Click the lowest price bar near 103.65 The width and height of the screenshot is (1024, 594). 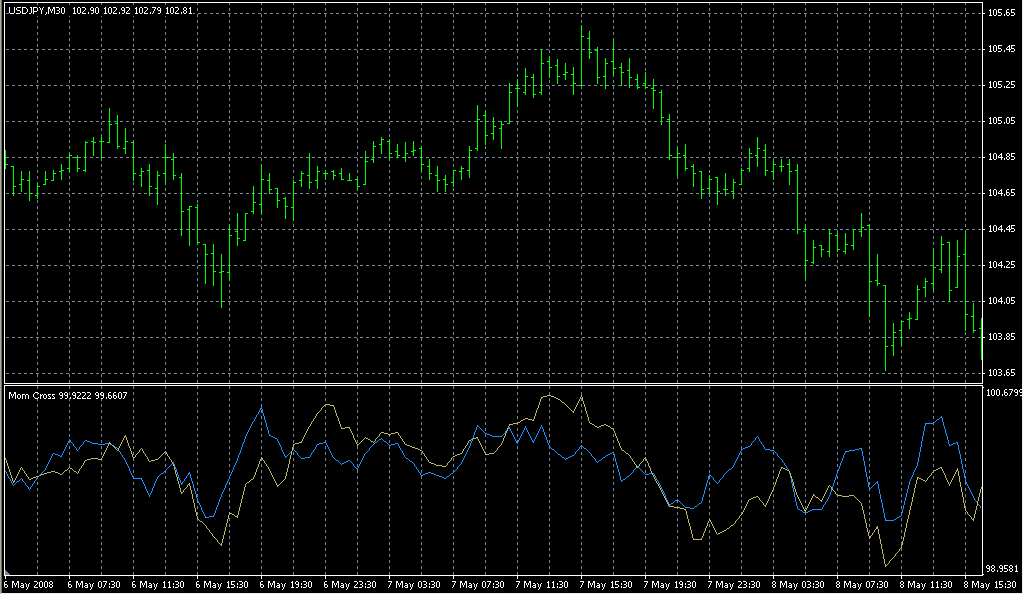888,358
